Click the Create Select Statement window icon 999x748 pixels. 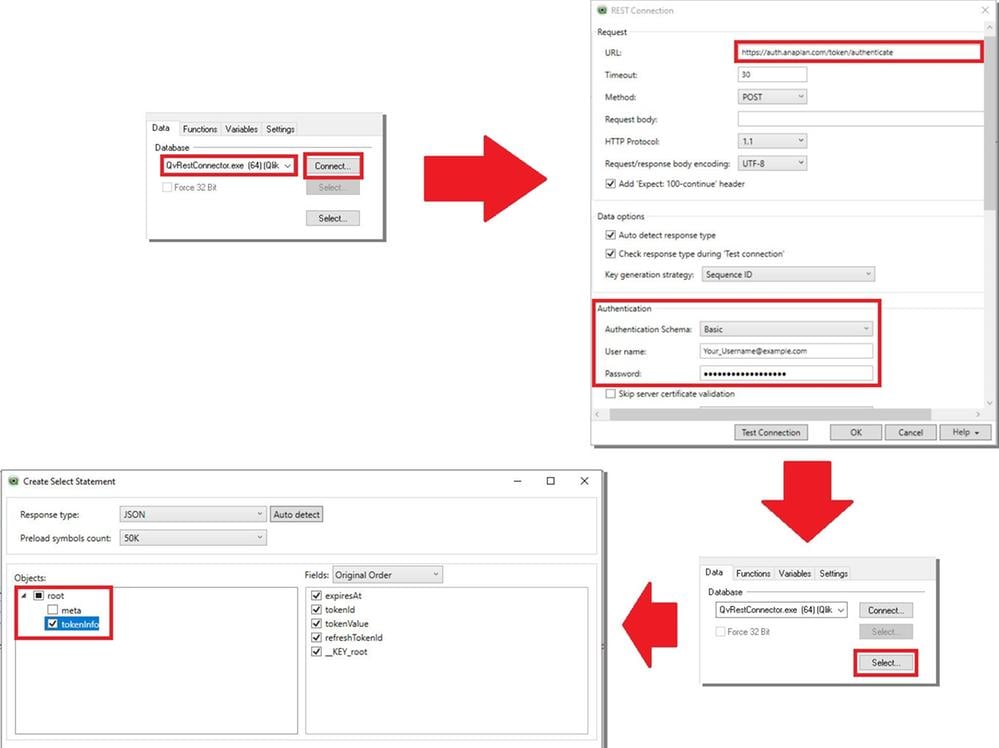(13, 481)
